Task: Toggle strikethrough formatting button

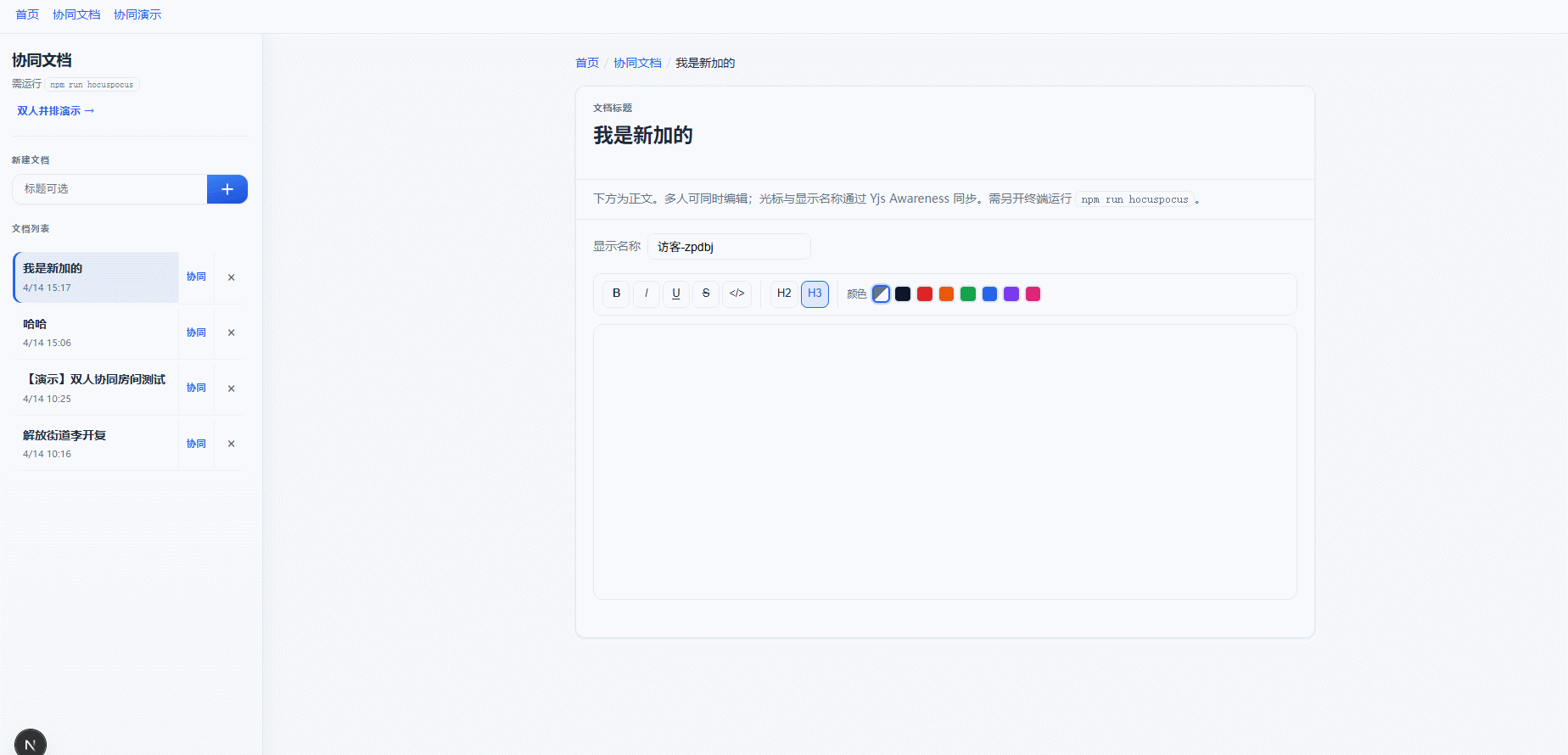Action: (x=706, y=294)
